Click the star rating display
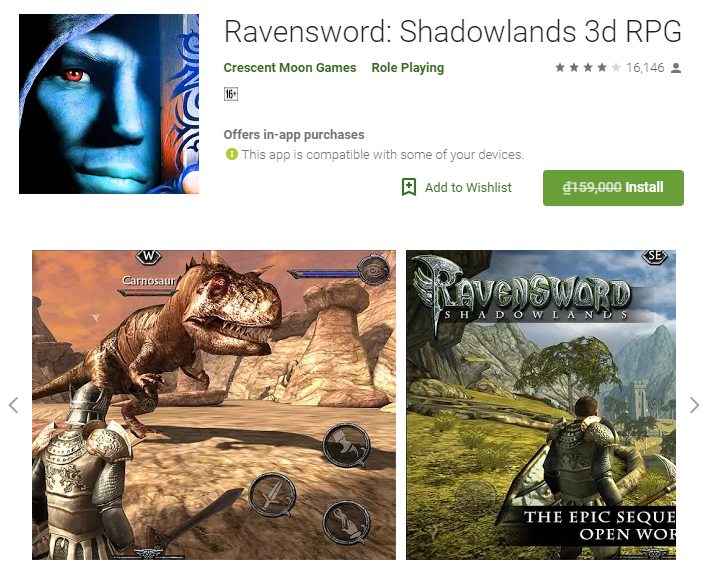Viewport: 709px width, 582px height. coord(588,68)
